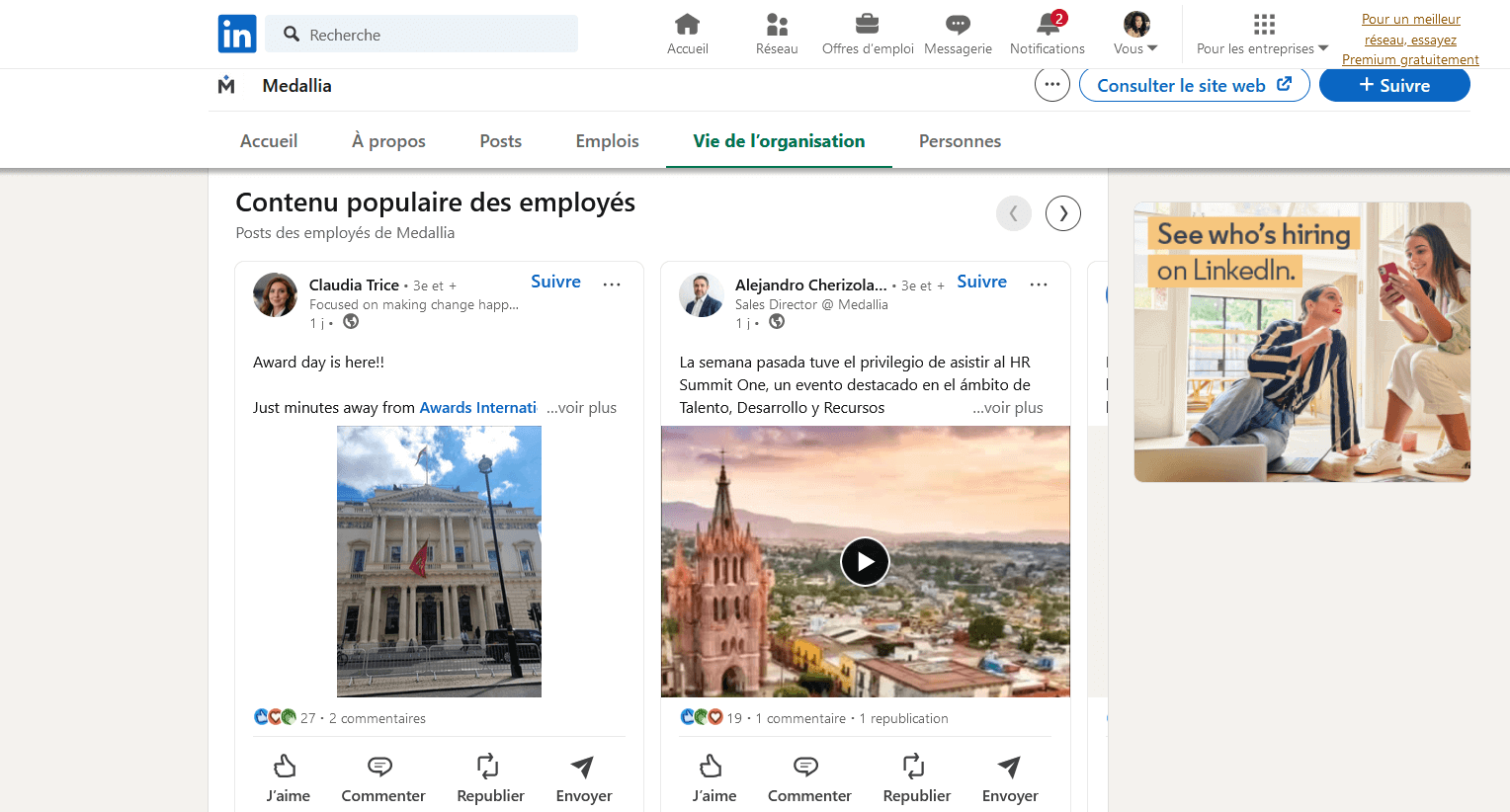Screen dimensions: 1510x812
Task: Open Messagerie chat icon
Action: (x=958, y=24)
